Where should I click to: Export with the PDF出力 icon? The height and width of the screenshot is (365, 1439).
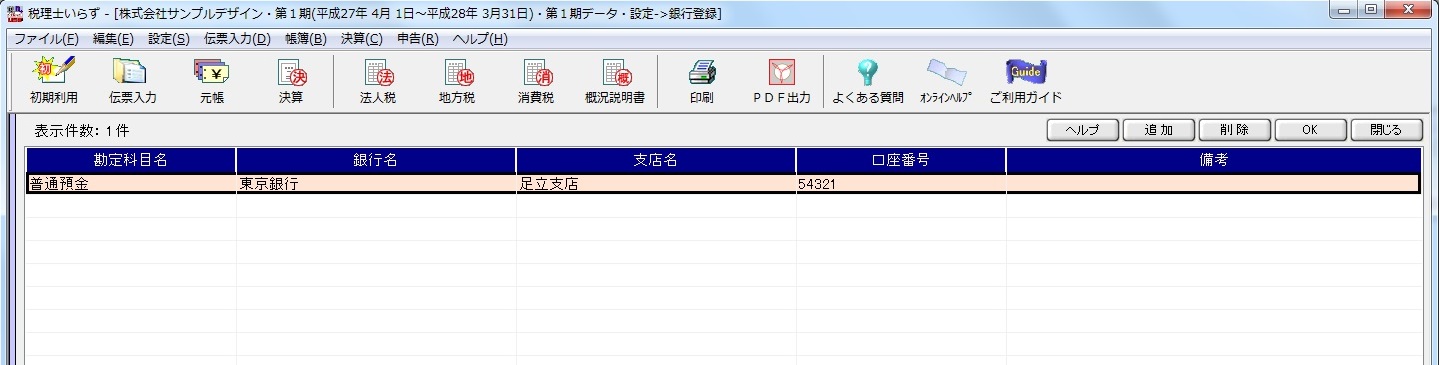781,81
